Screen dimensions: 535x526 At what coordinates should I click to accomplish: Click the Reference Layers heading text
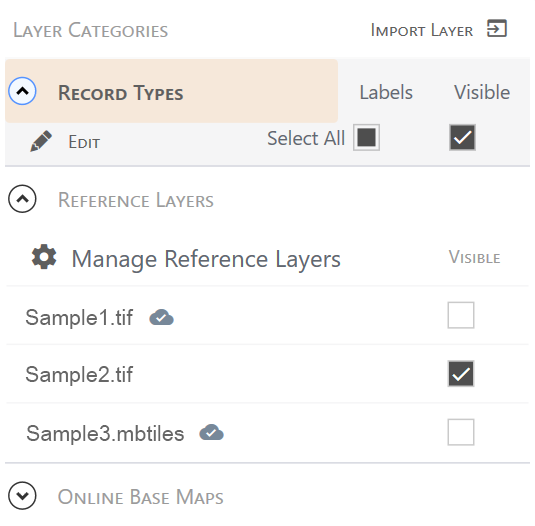click(136, 200)
